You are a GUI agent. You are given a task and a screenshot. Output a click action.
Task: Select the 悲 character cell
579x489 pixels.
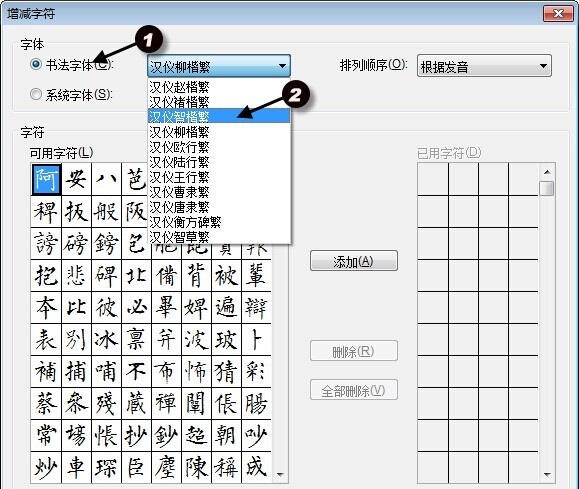(x=76, y=276)
